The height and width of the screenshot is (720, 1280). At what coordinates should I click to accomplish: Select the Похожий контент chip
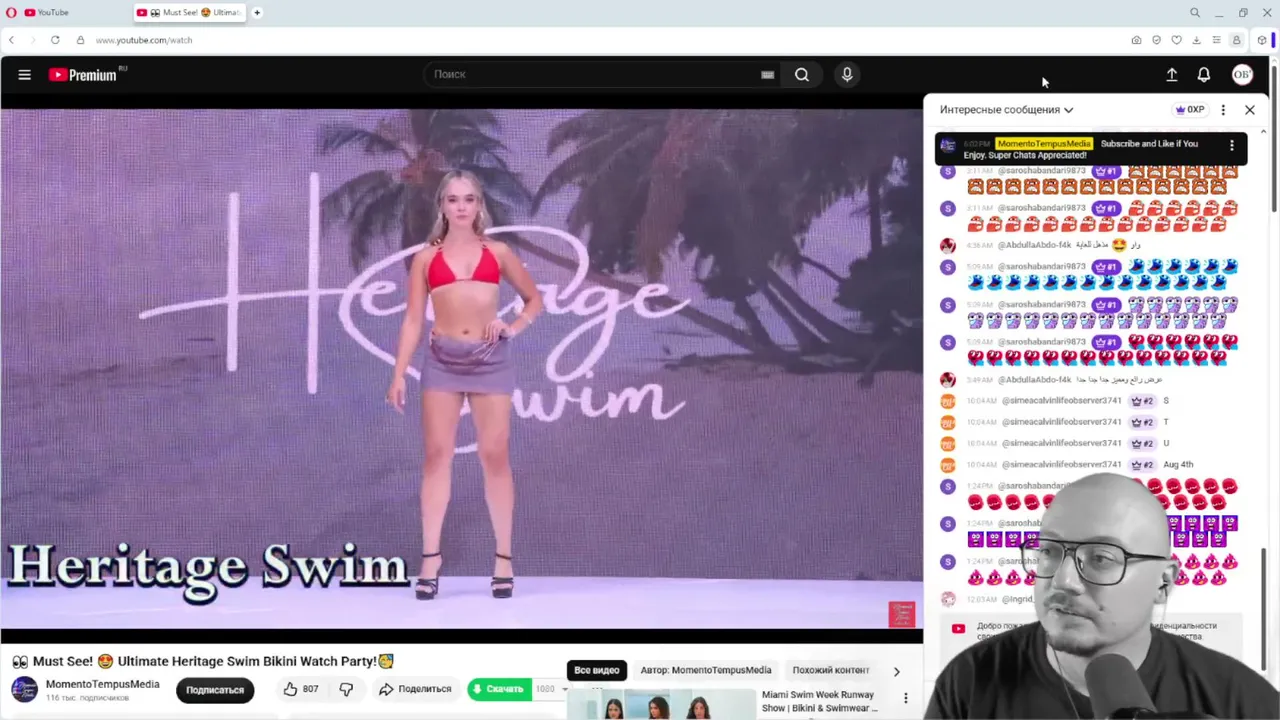(831, 670)
